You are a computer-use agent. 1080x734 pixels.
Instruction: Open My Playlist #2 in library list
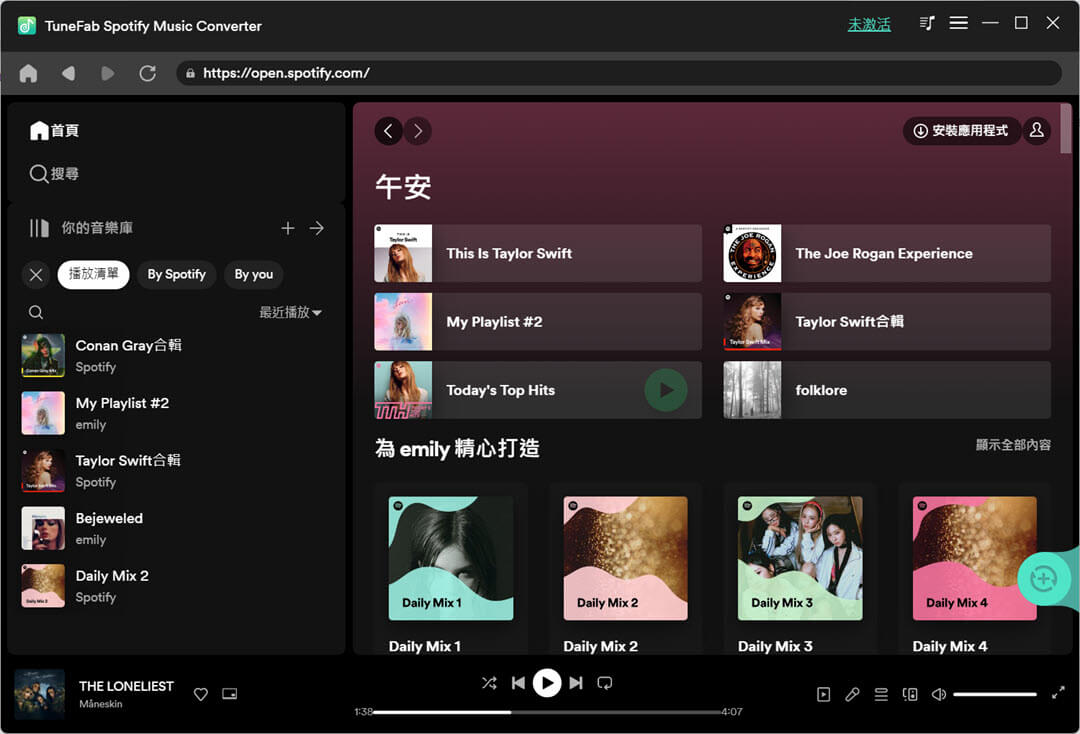click(x=174, y=413)
